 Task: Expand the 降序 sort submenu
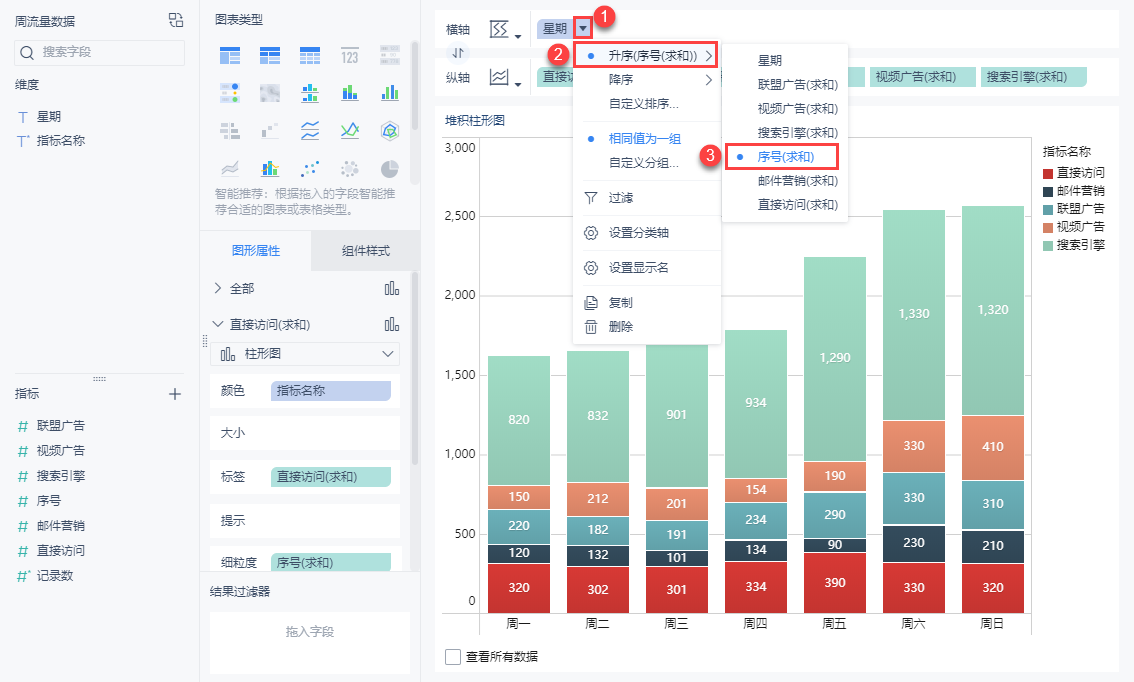[647, 80]
